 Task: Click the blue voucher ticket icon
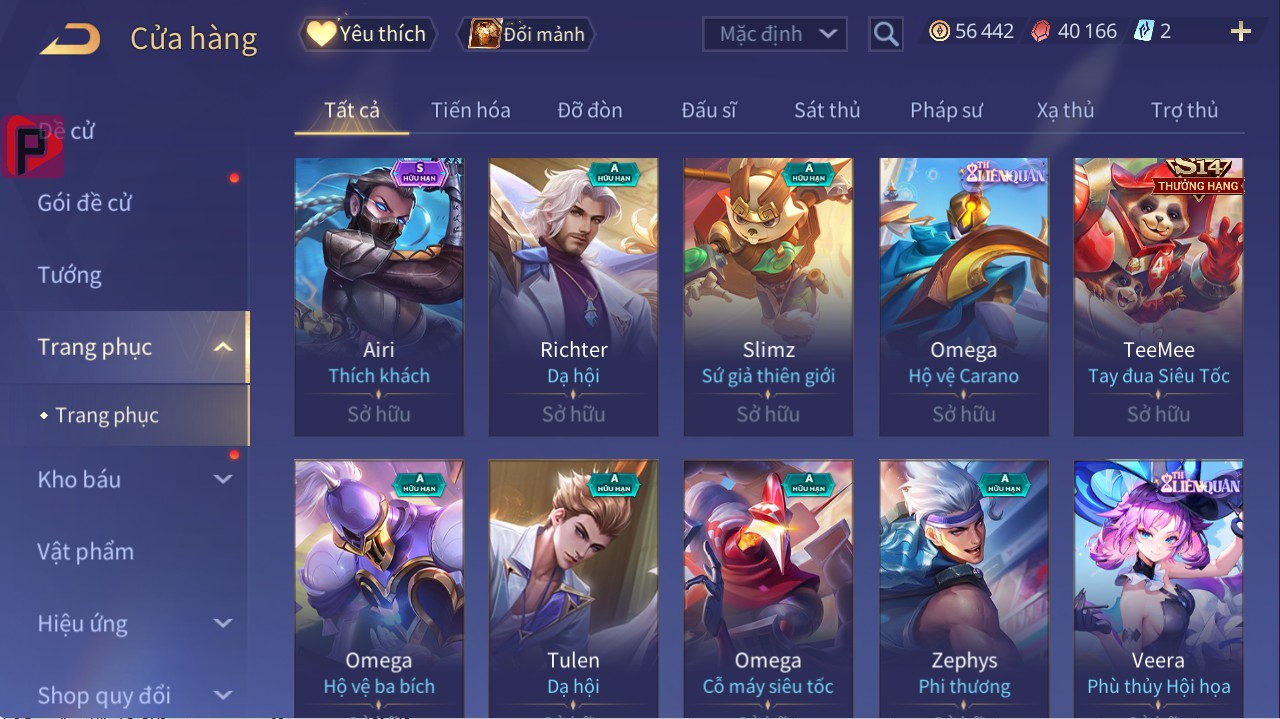[x=1143, y=32]
